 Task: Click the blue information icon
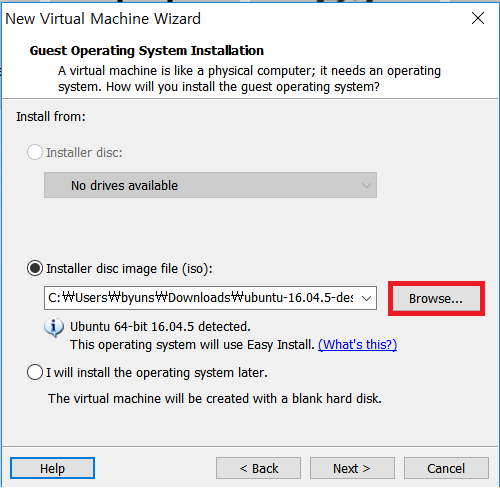click(x=54, y=328)
